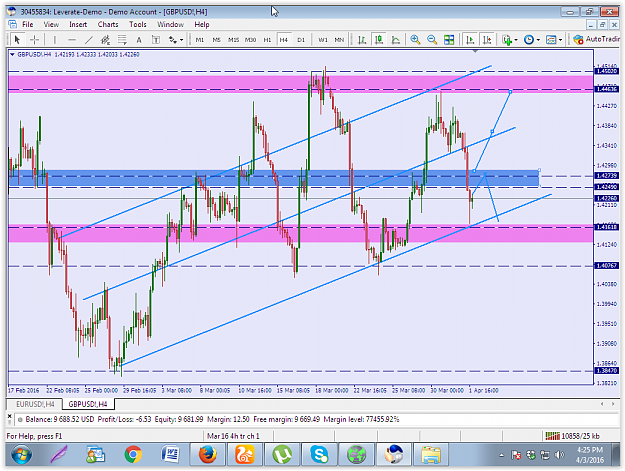Toggle the H4 timeframe button
Viewport: 625px width, 471px height.
pos(283,39)
